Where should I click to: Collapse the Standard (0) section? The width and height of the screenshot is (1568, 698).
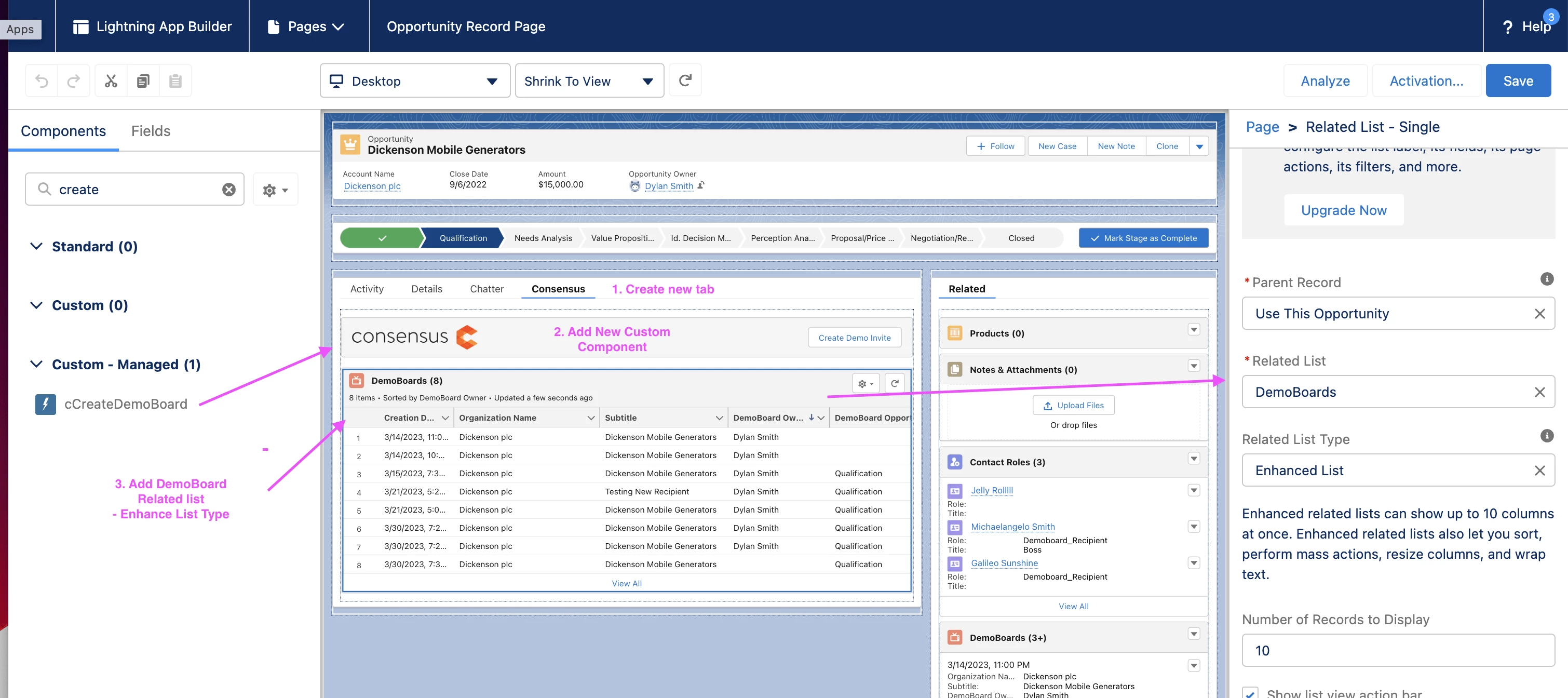(x=36, y=246)
